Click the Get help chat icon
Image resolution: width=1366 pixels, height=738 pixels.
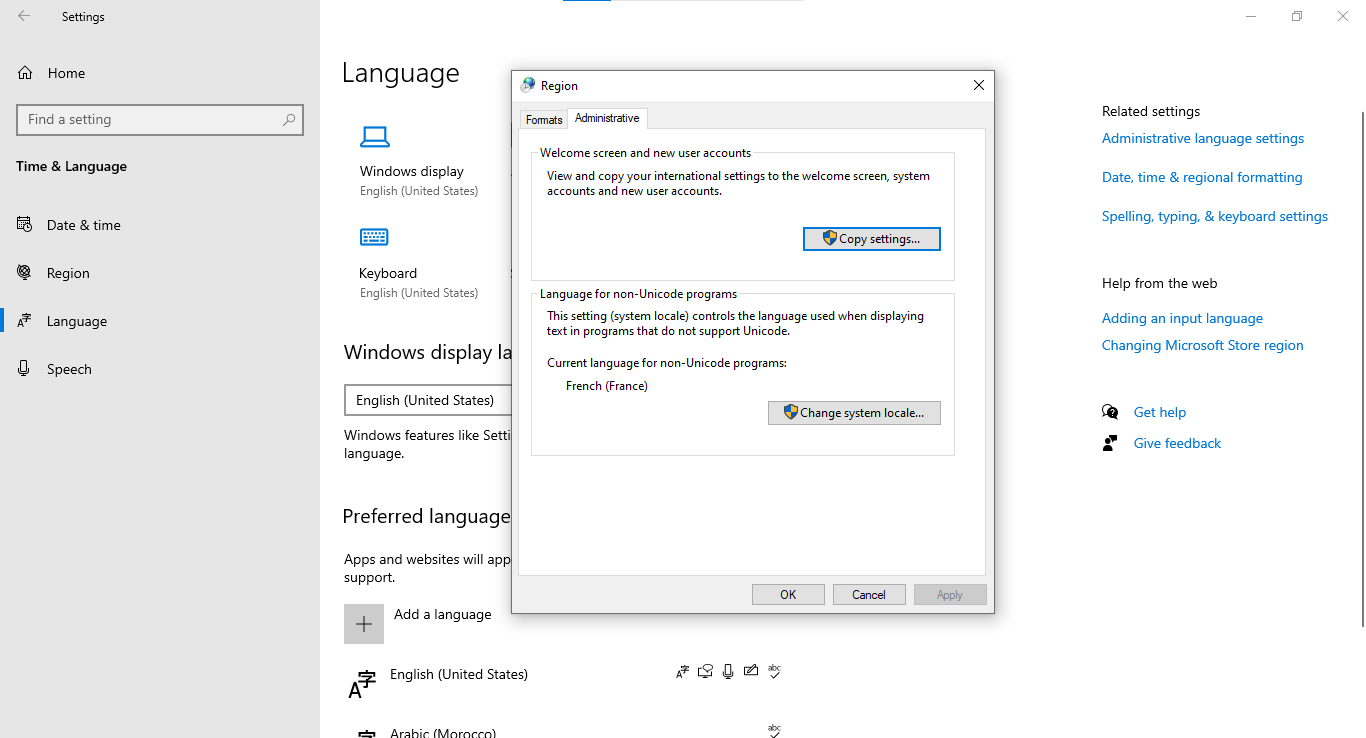1110,412
